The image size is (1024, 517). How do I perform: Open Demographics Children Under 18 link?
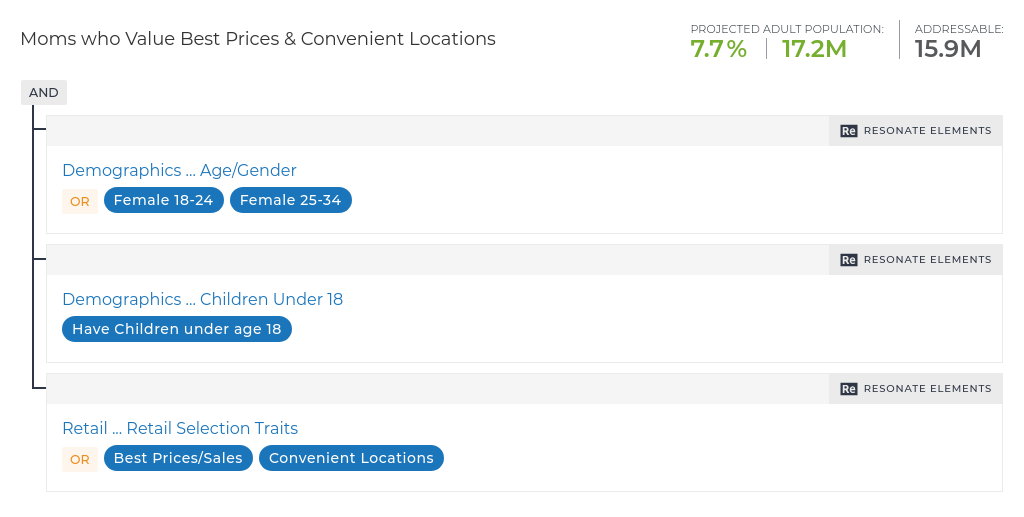(202, 299)
